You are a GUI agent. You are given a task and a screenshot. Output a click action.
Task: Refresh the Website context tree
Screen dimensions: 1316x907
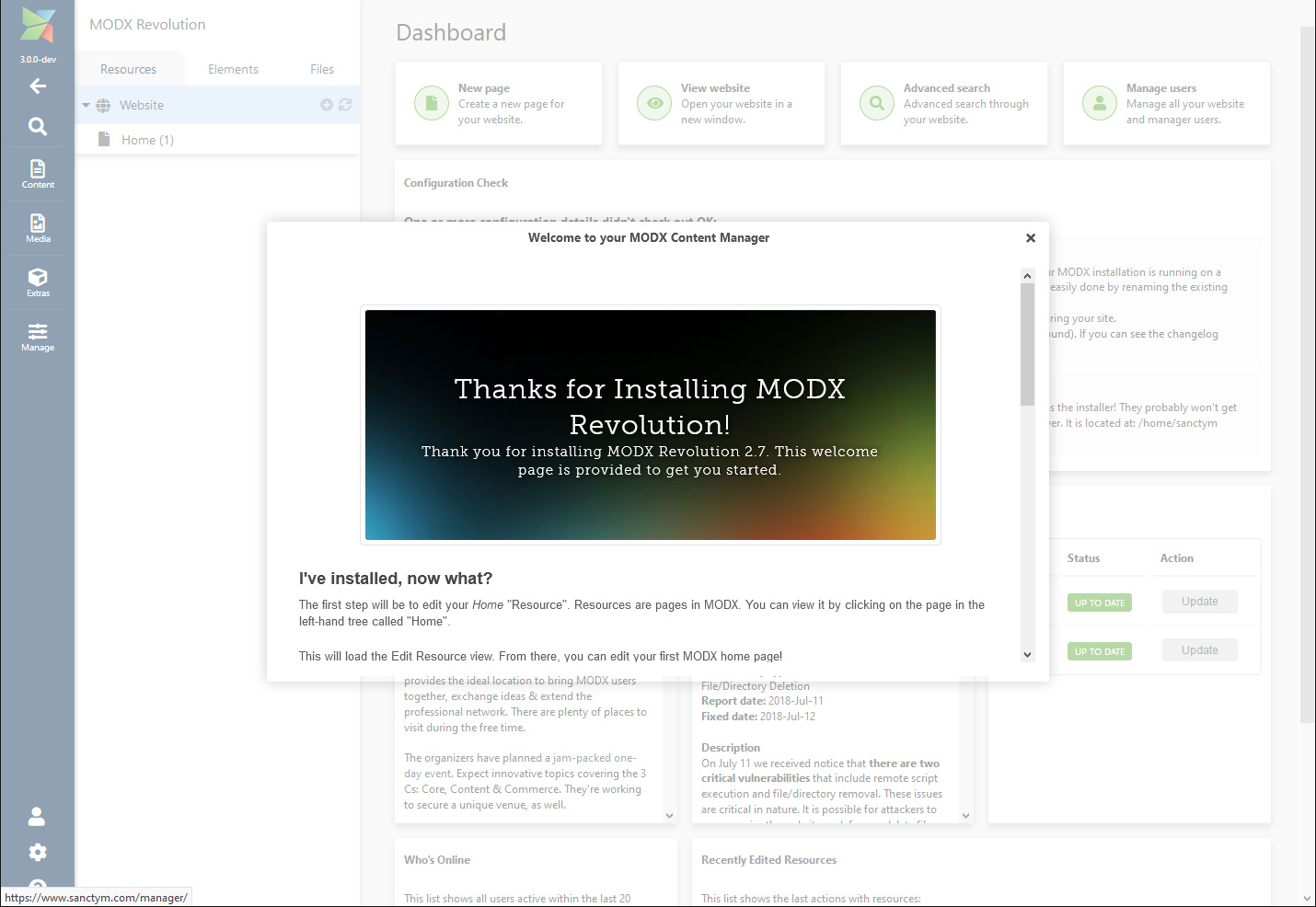345,105
